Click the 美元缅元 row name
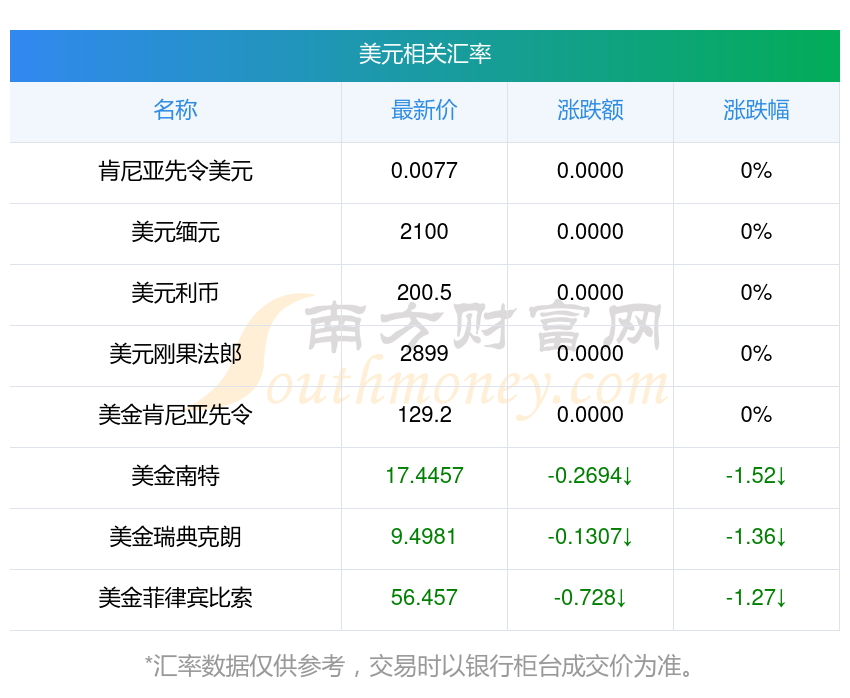This screenshot has width=850, height=698. pos(175,232)
